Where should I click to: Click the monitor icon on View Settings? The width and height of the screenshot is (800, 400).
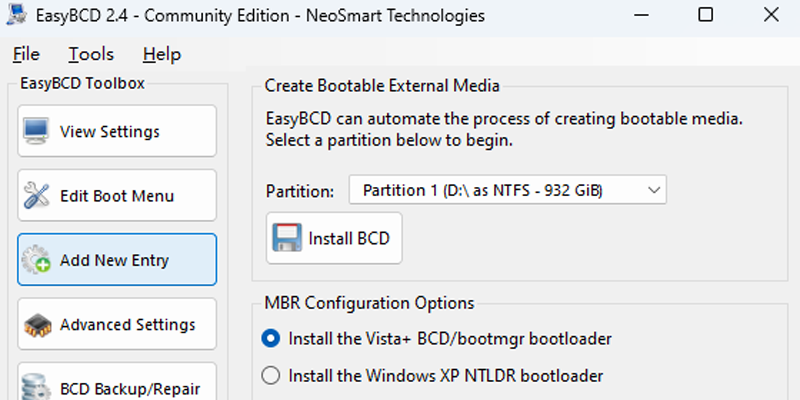[36, 131]
